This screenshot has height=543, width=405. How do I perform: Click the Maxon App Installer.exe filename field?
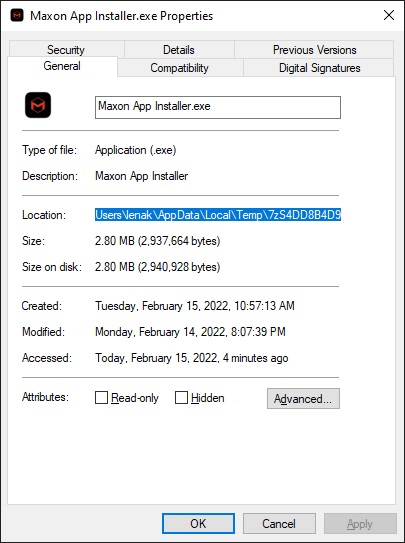coord(218,107)
